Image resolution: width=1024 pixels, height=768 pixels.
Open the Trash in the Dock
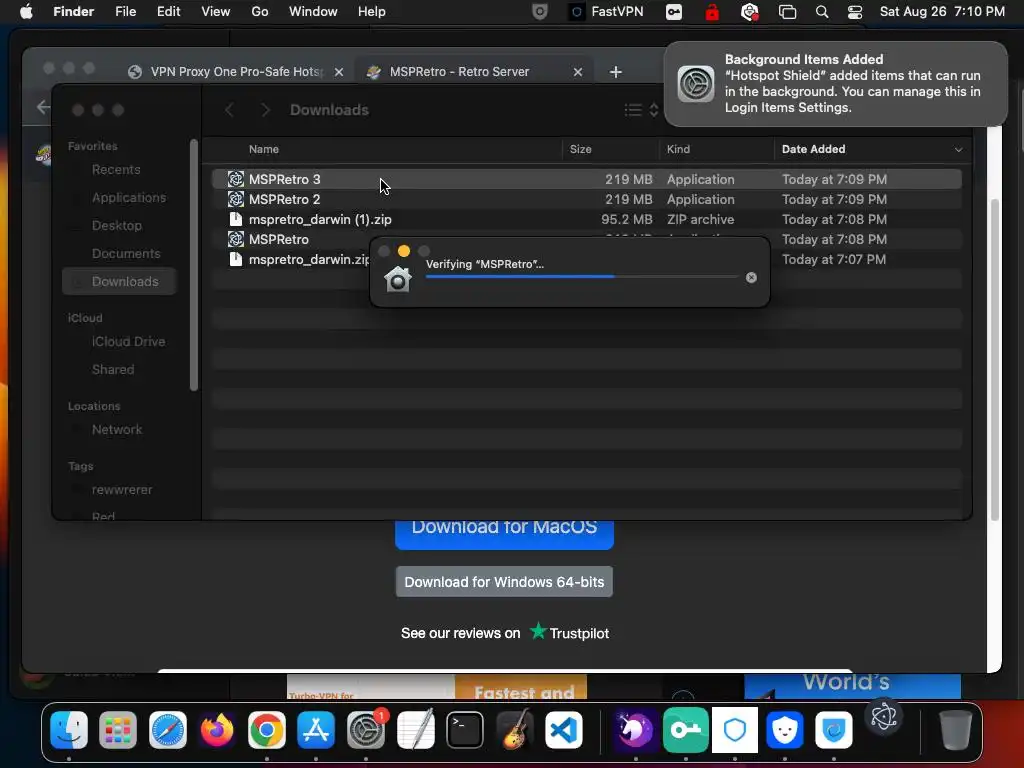point(955,729)
